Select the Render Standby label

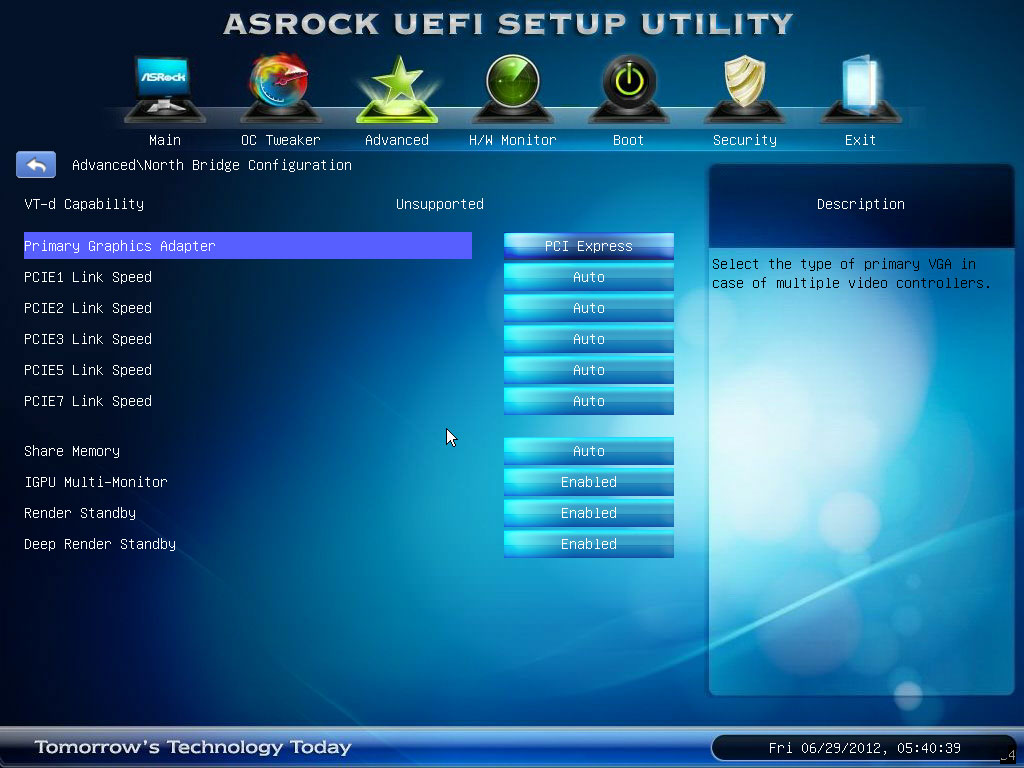tap(80, 513)
